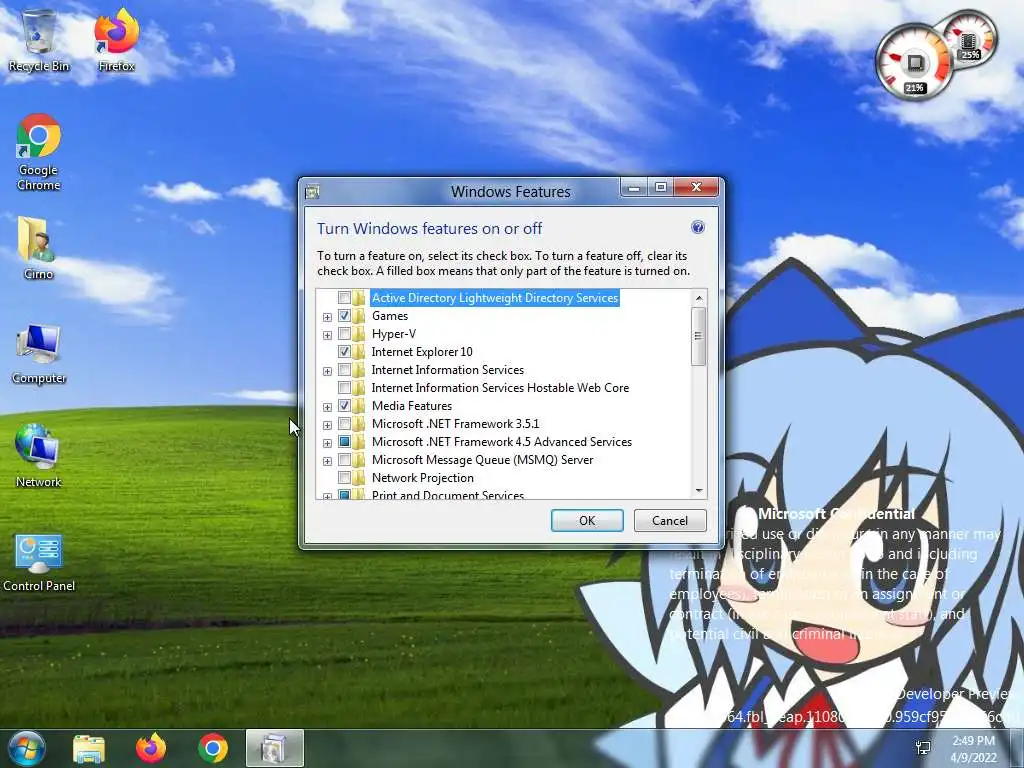
Task: Expand the Hyper-V tree node
Action: [327, 335]
